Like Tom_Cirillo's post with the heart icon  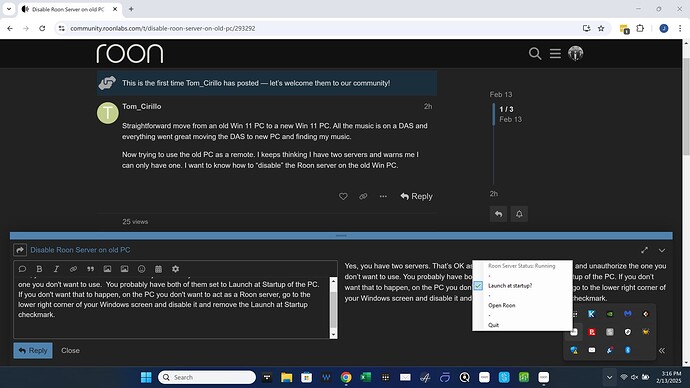tap(343, 196)
